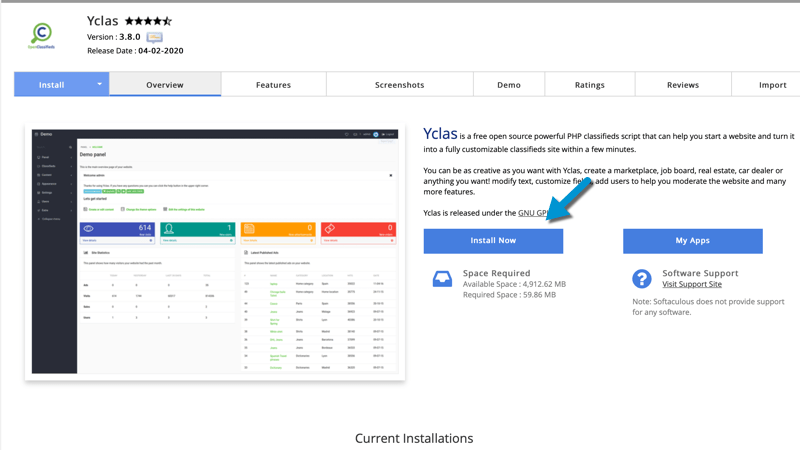The width and height of the screenshot is (800, 450).
Task: Open the Demo tab
Action: click(509, 85)
